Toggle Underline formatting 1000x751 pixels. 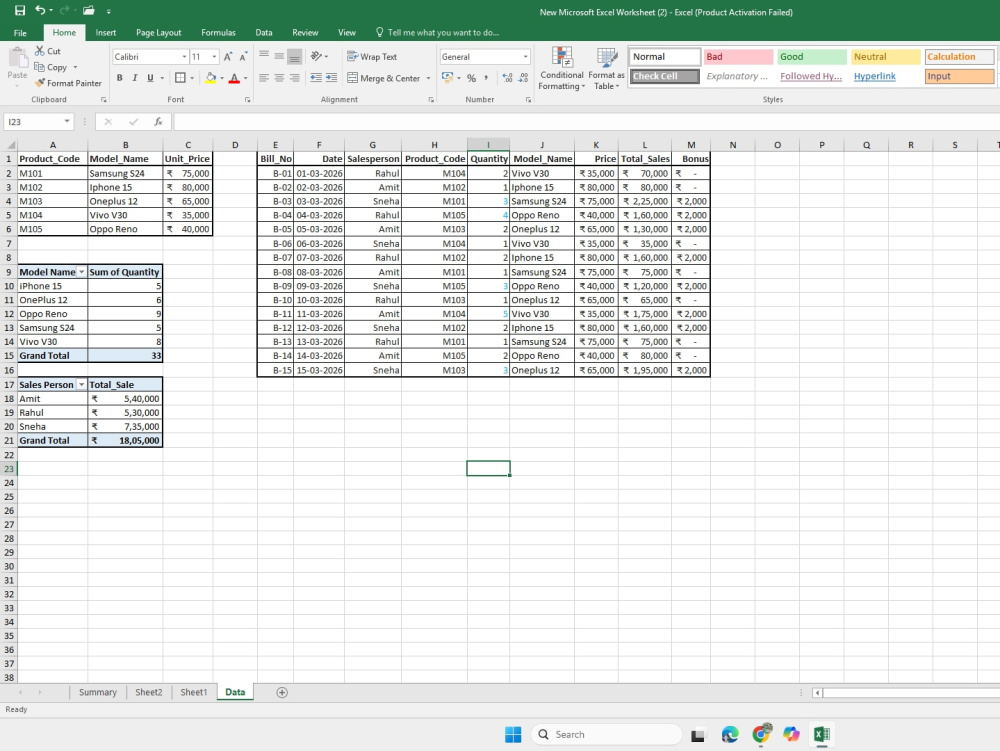[x=150, y=78]
